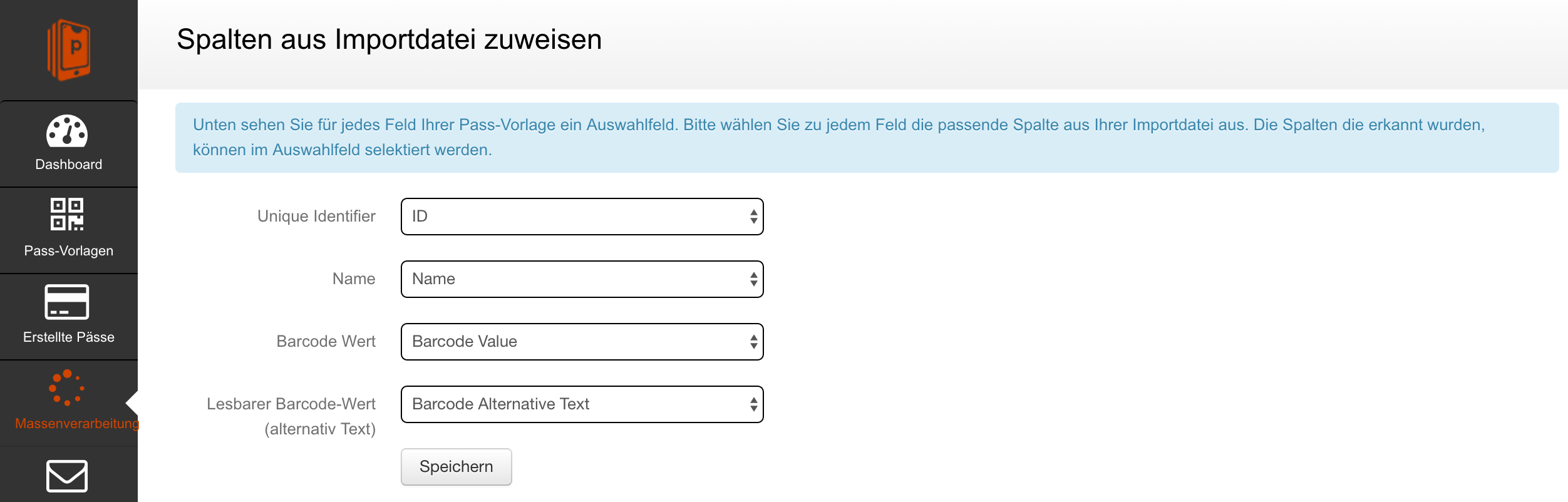Open the Dashboard gauge icon
The width and height of the screenshot is (1568, 502).
[67, 131]
